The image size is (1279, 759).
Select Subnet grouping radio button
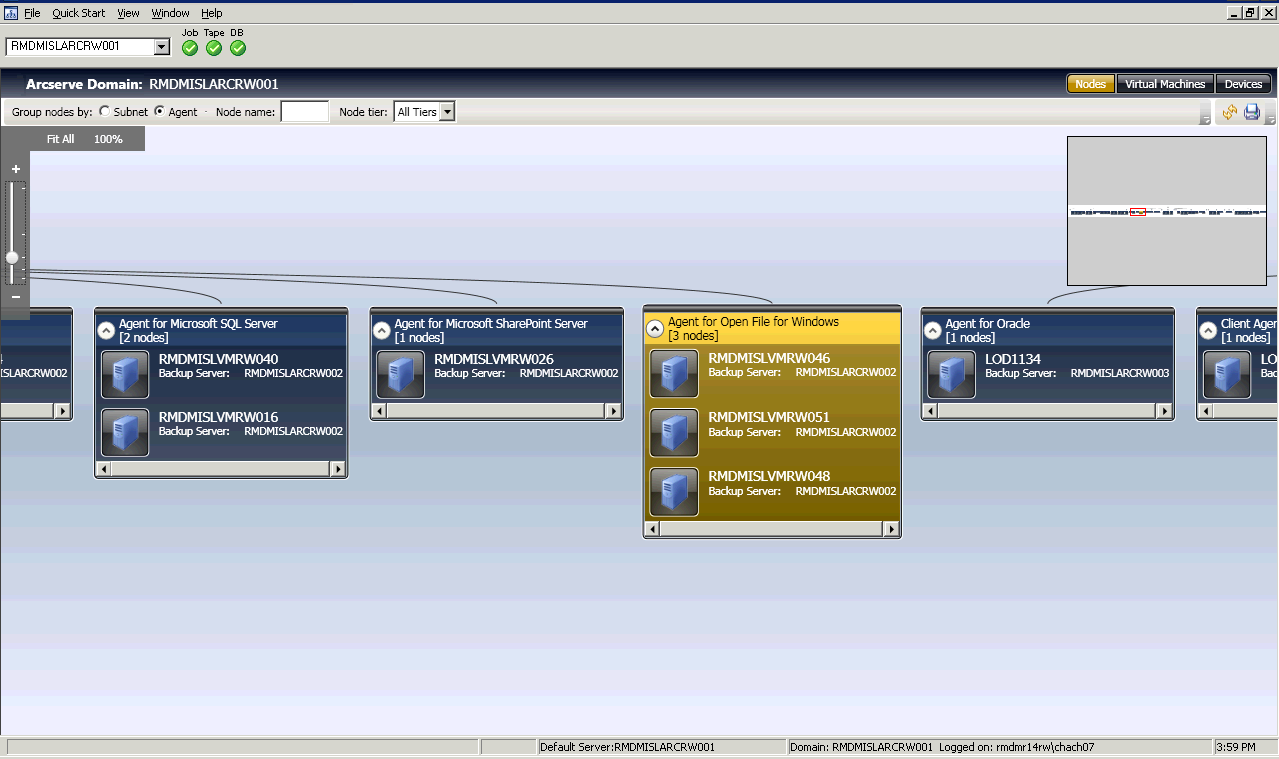[105, 111]
